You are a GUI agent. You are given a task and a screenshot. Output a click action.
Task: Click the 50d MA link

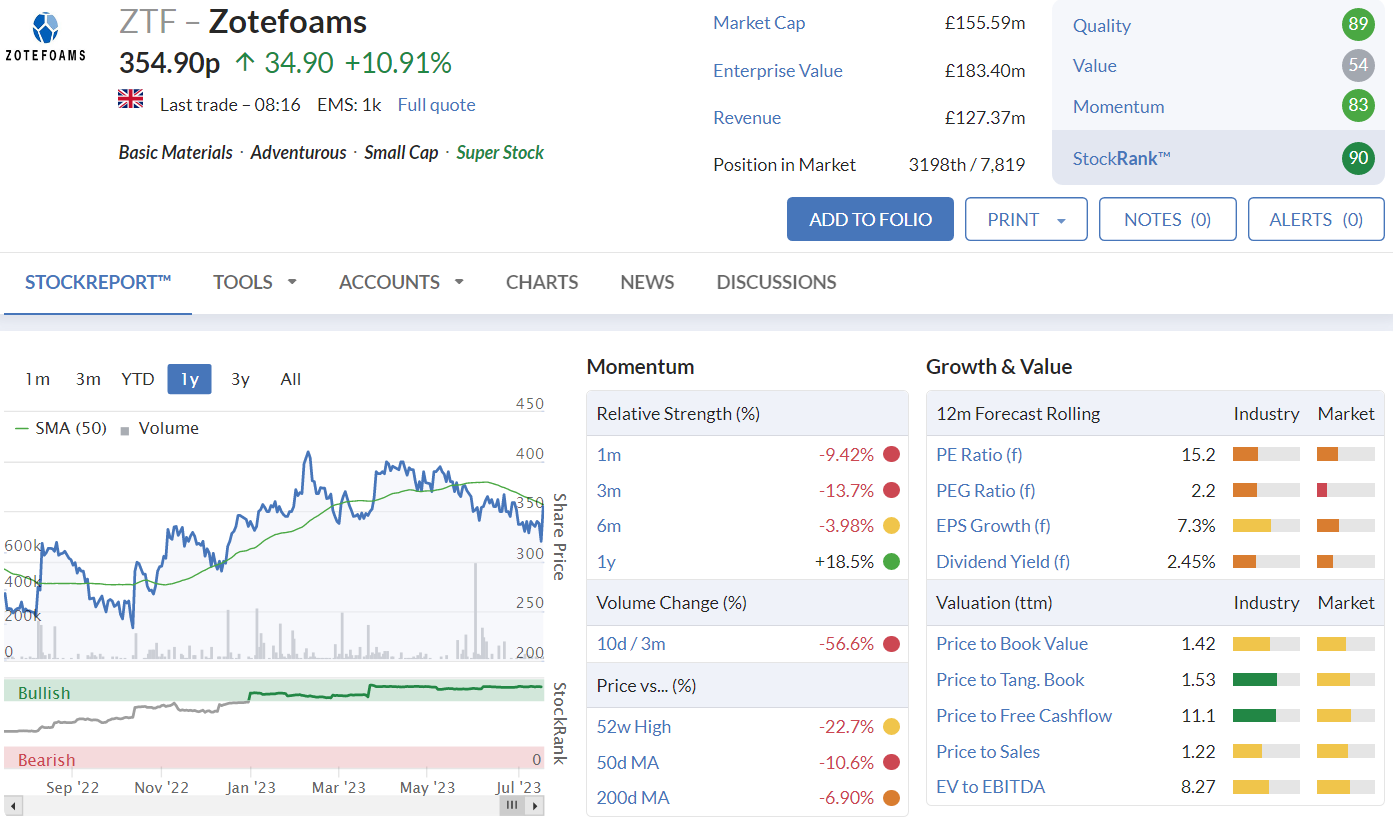[x=628, y=763]
